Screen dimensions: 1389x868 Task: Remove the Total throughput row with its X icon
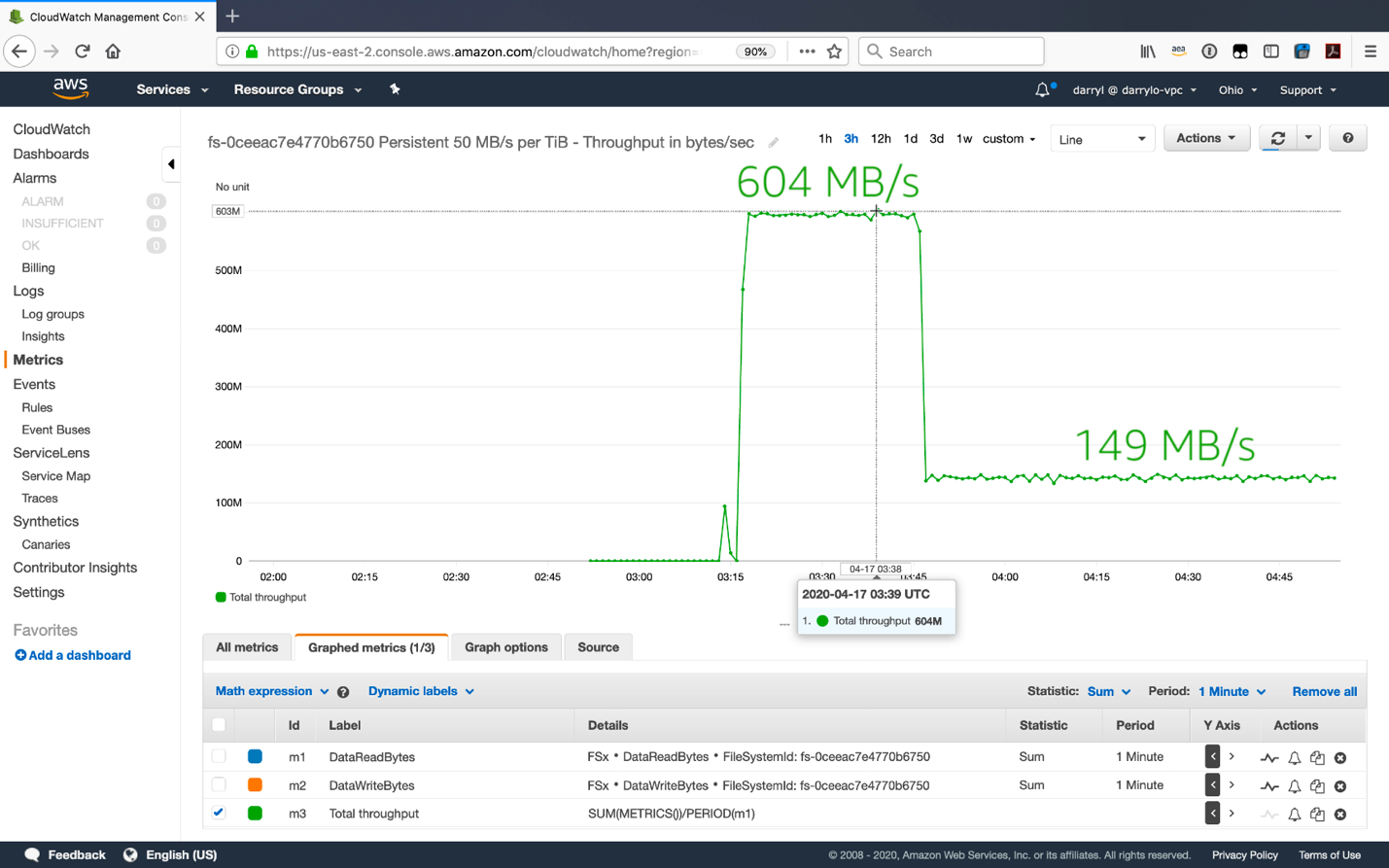pyautogui.click(x=1340, y=814)
